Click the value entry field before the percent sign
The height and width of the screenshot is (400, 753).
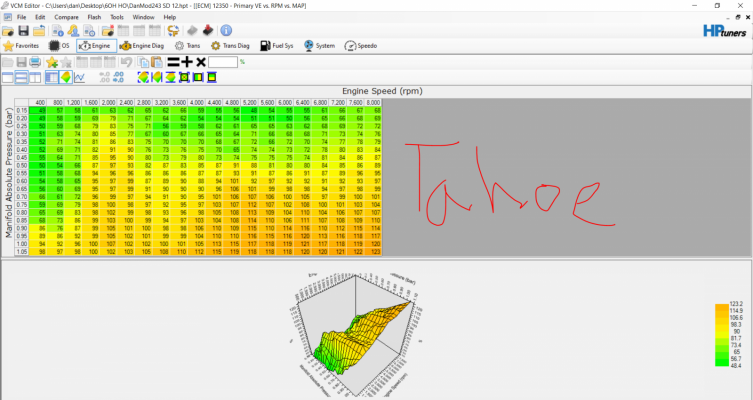click(223, 62)
